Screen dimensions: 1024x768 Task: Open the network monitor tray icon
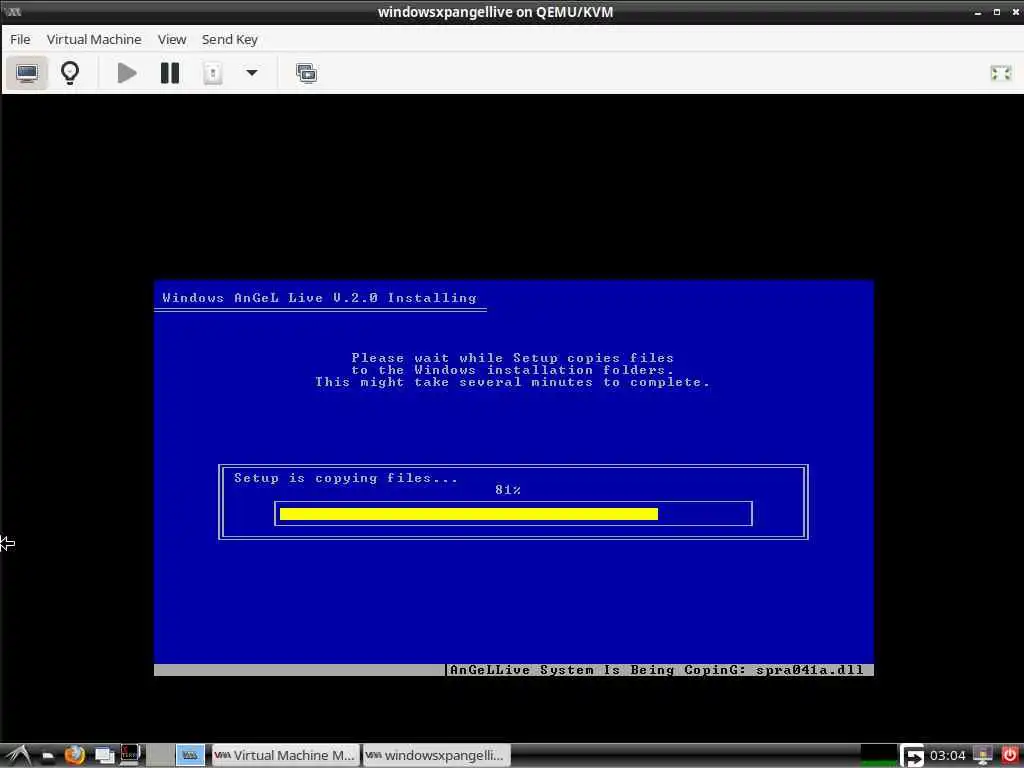[983, 756]
